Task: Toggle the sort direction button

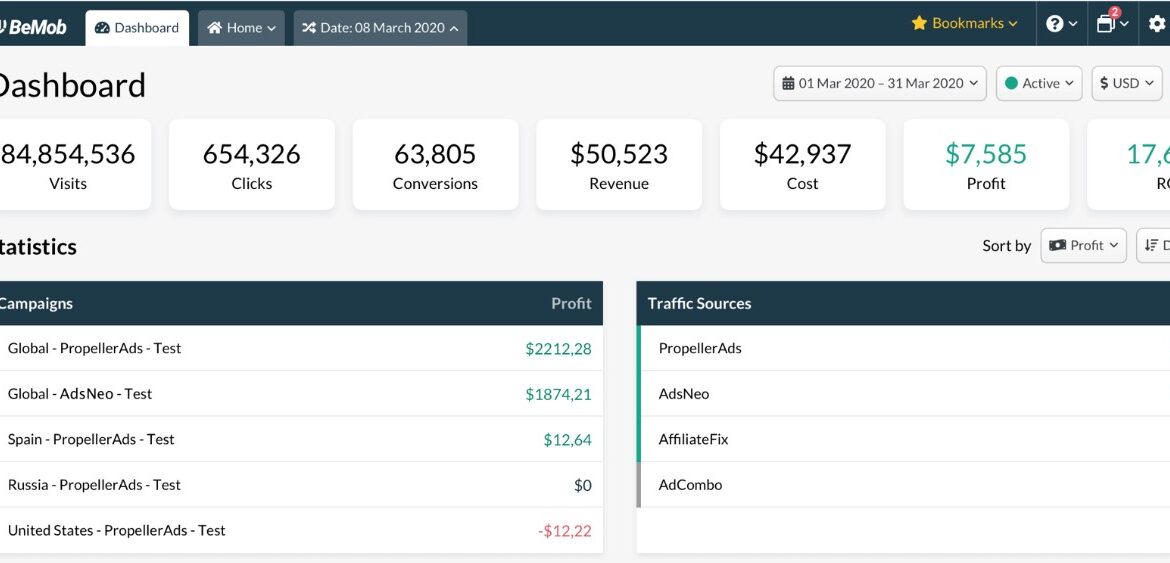Action: point(1154,245)
